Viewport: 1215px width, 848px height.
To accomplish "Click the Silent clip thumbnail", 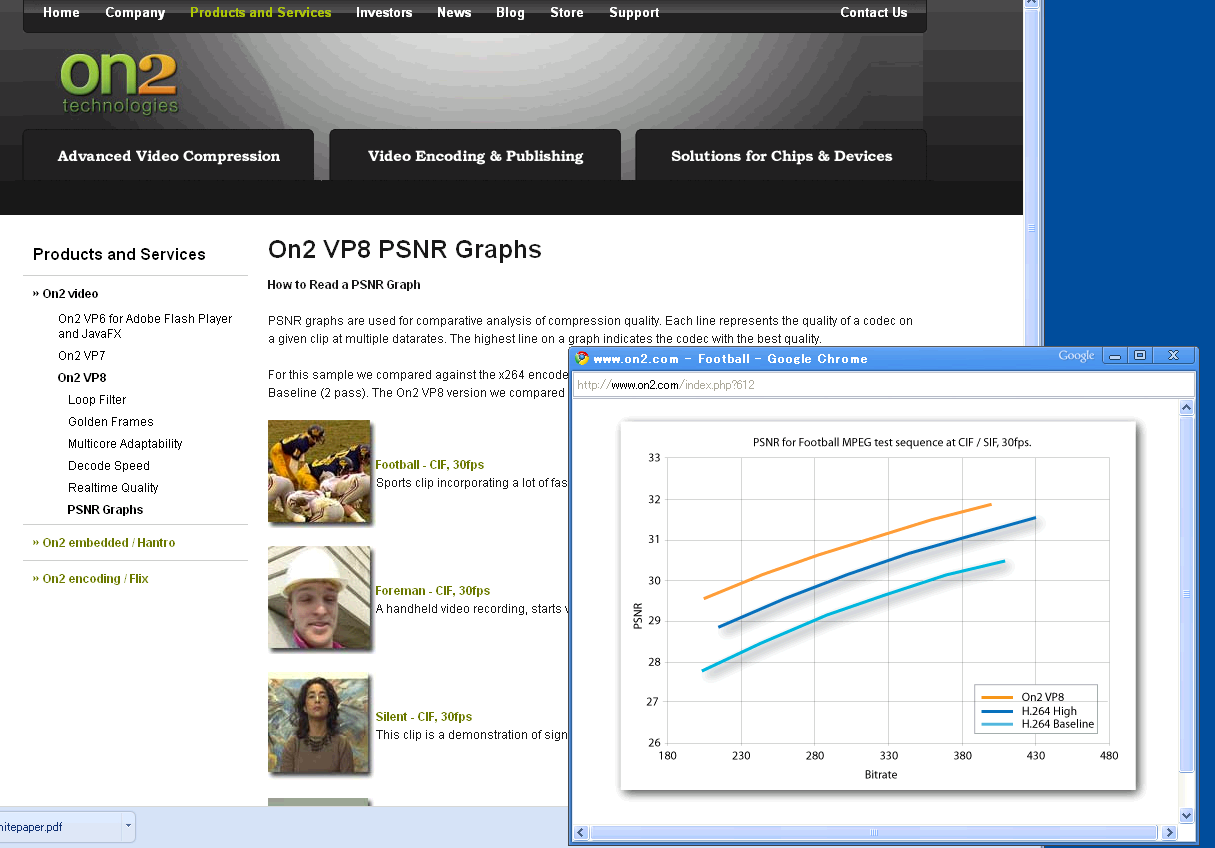I will [319, 723].
